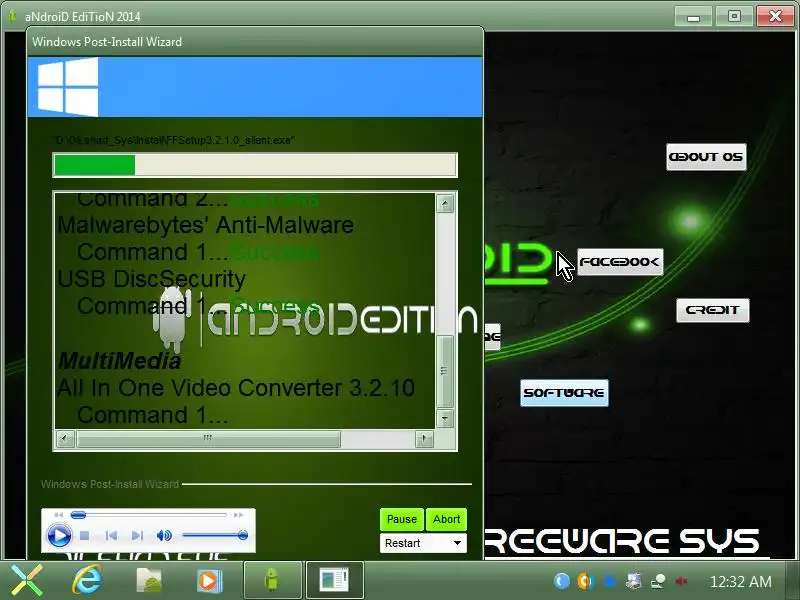Viewport: 800px width, 600px height.
Task: Open the FACEBOOK button
Action: tap(620, 262)
